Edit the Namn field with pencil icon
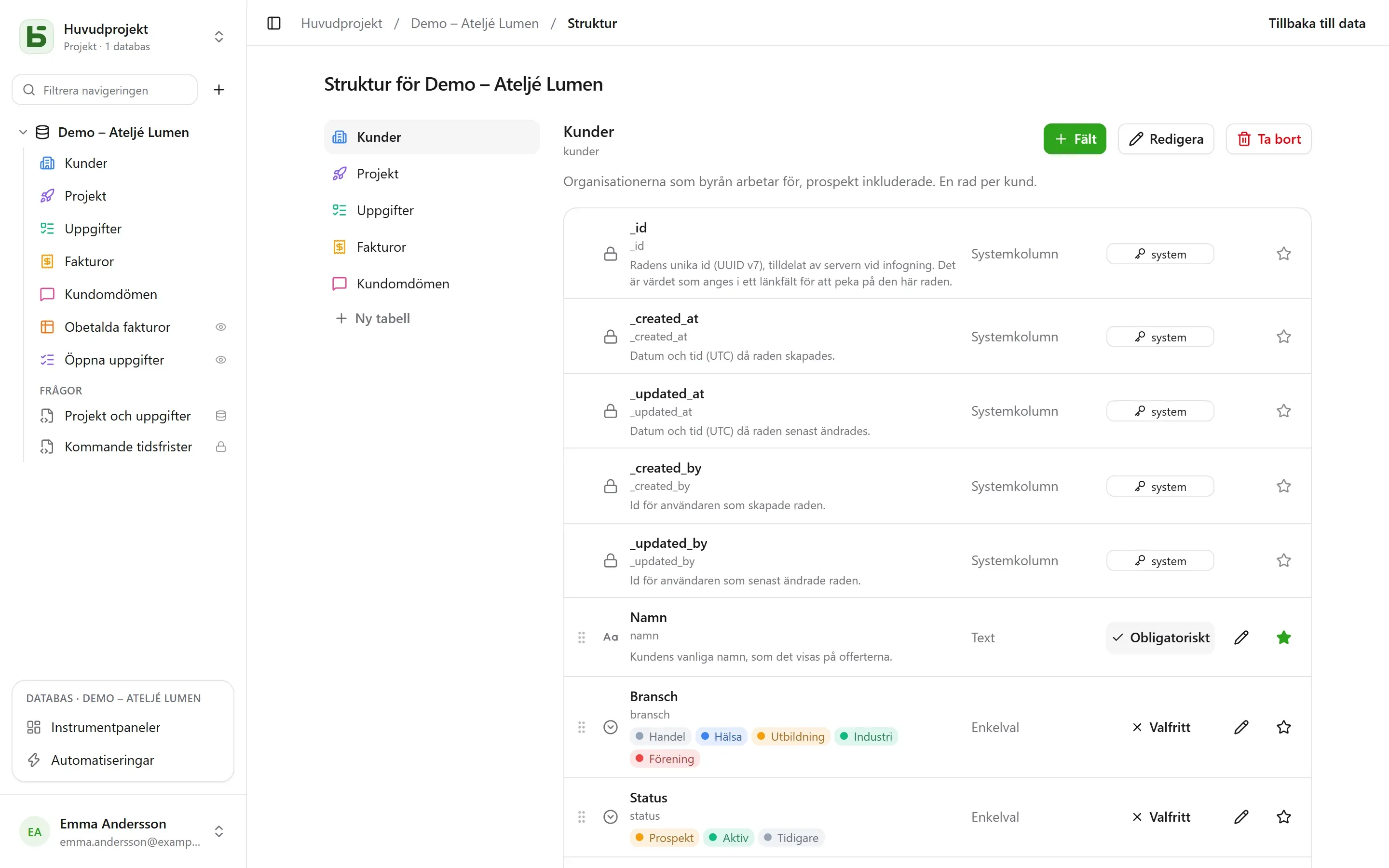The height and width of the screenshot is (868, 1389). pyautogui.click(x=1241, y=637)
